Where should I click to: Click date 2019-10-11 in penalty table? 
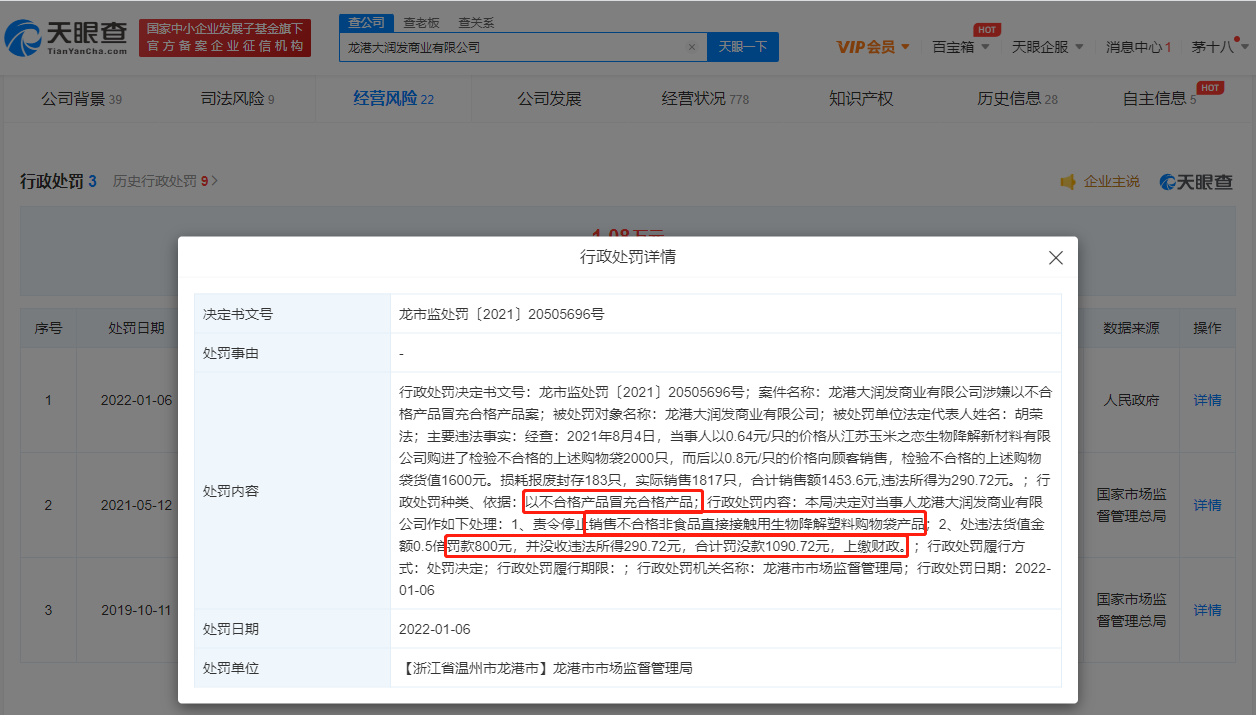click(136, 610)
